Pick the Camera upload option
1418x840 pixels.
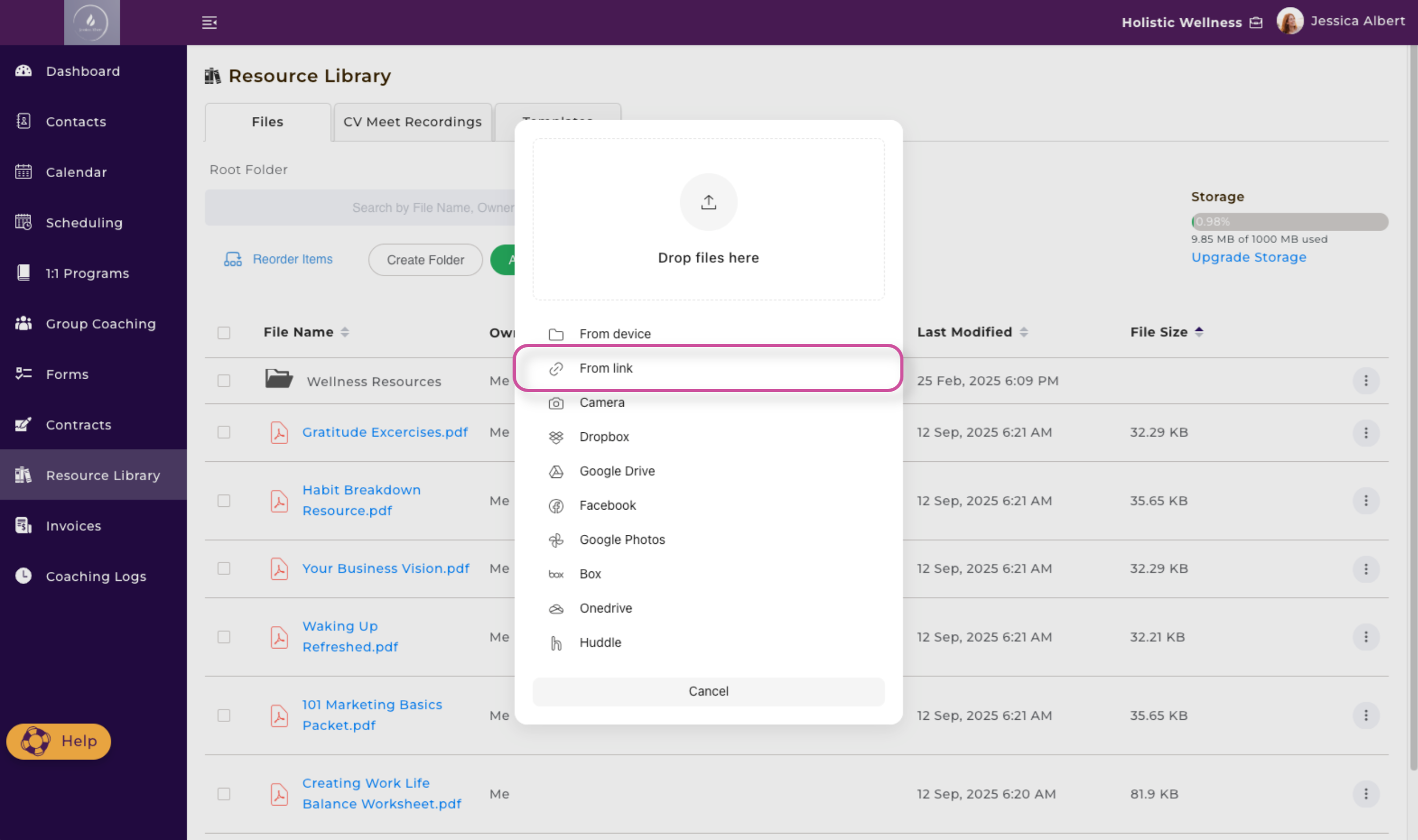602,402
